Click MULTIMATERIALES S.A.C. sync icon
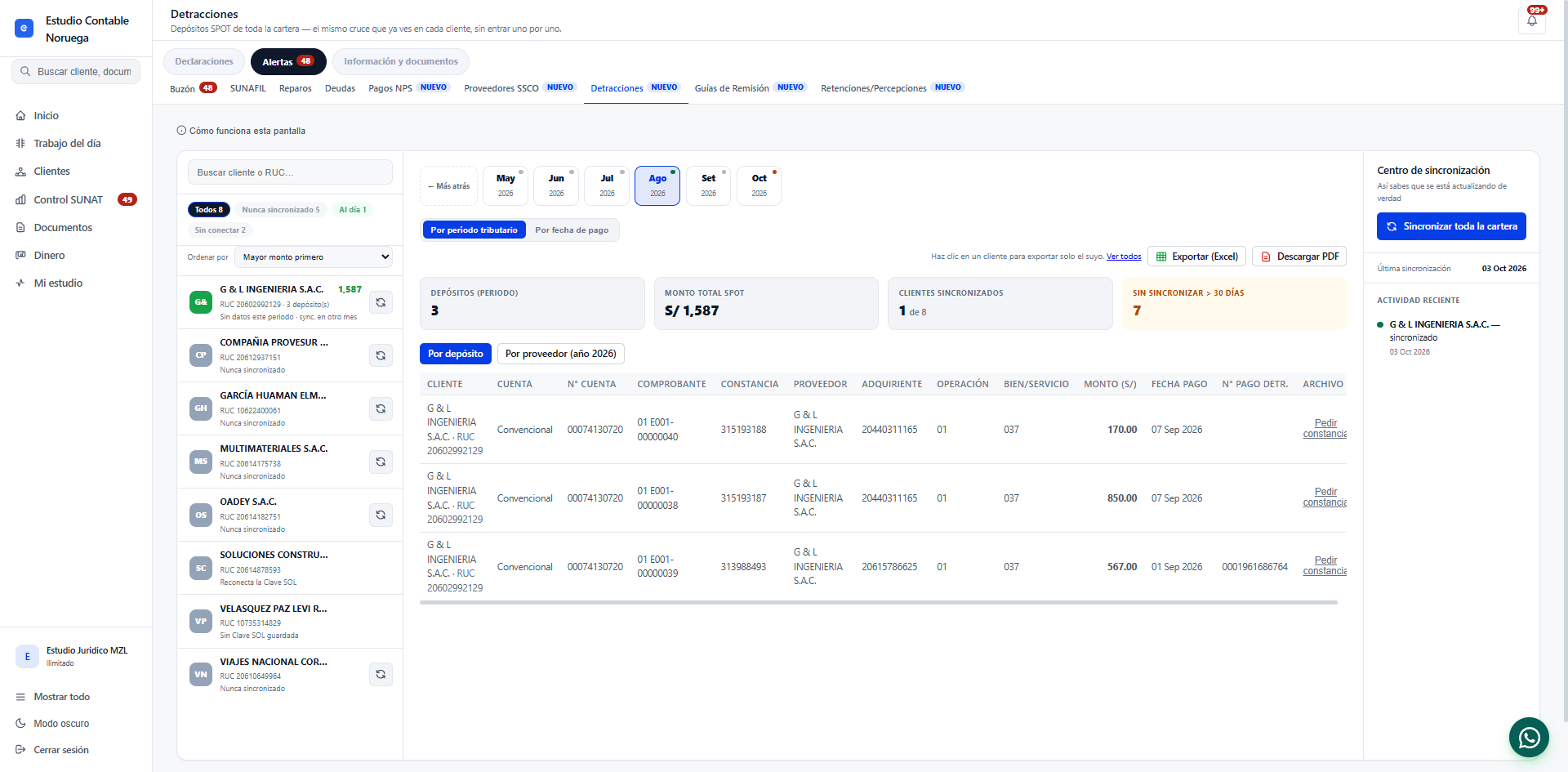The image size is (1568, 772). click(x=381, y=462)
